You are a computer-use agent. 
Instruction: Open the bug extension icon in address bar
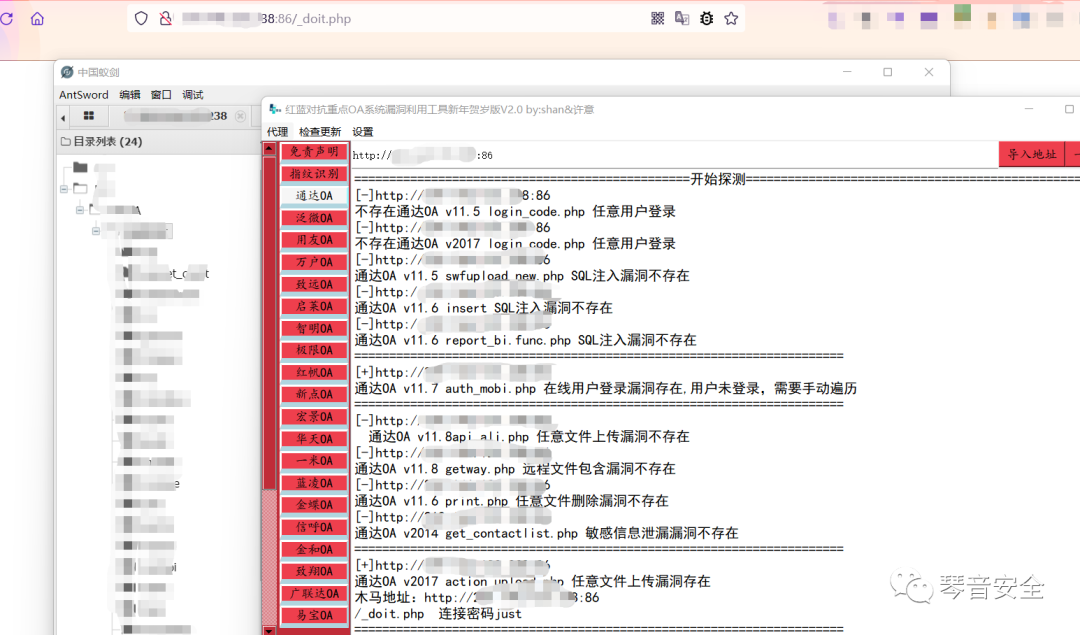707,19
